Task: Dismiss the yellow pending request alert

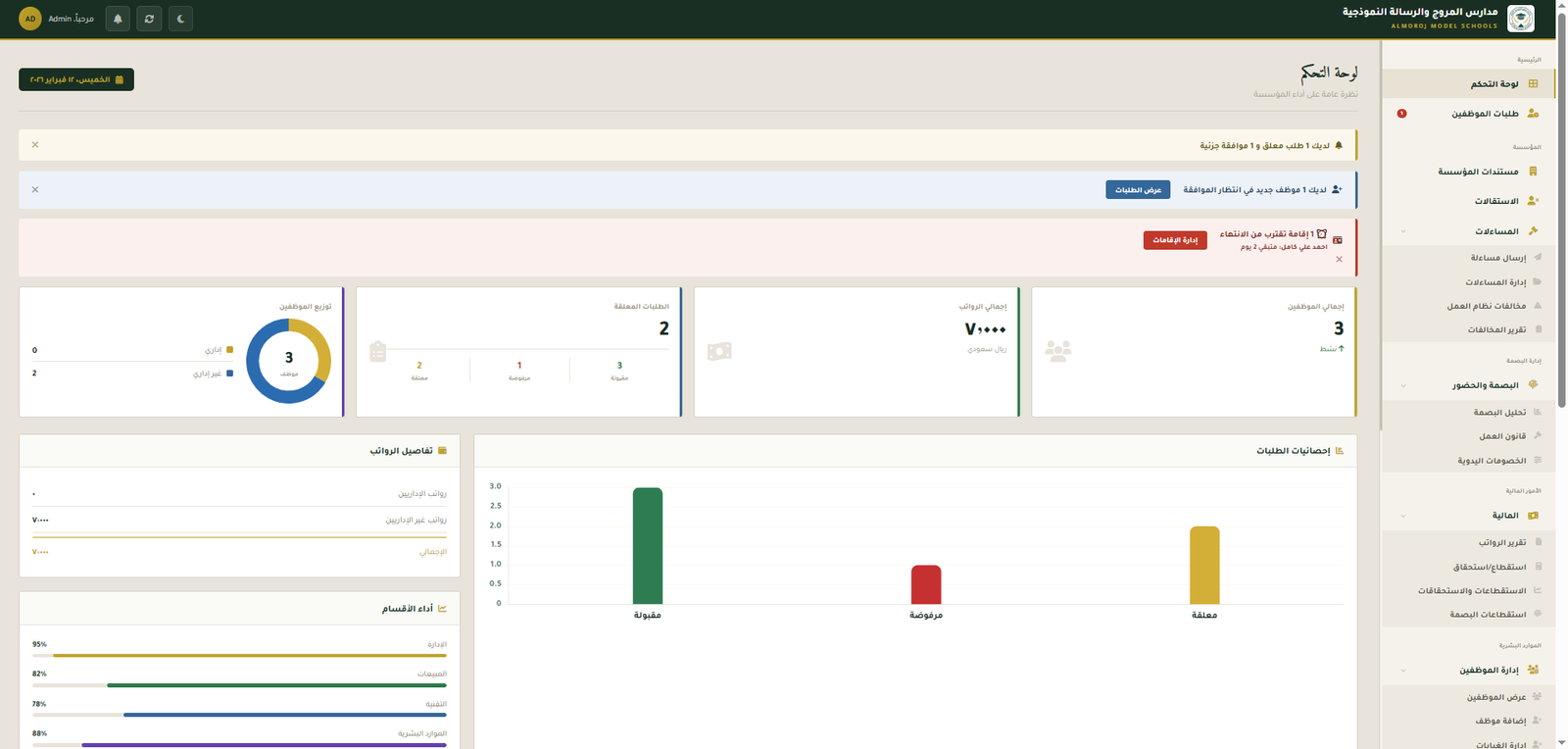Action: (35, 145)
